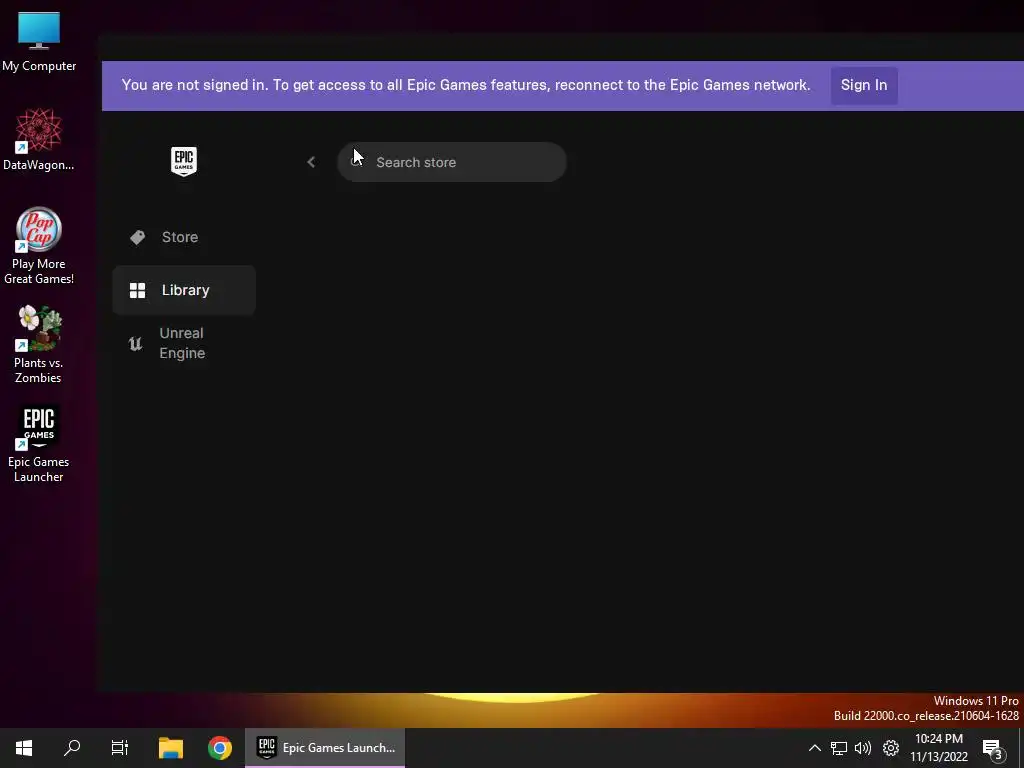Expand the hidden system tray icons
This screenshot has height=768, width=1024.
tap(814, 748)
